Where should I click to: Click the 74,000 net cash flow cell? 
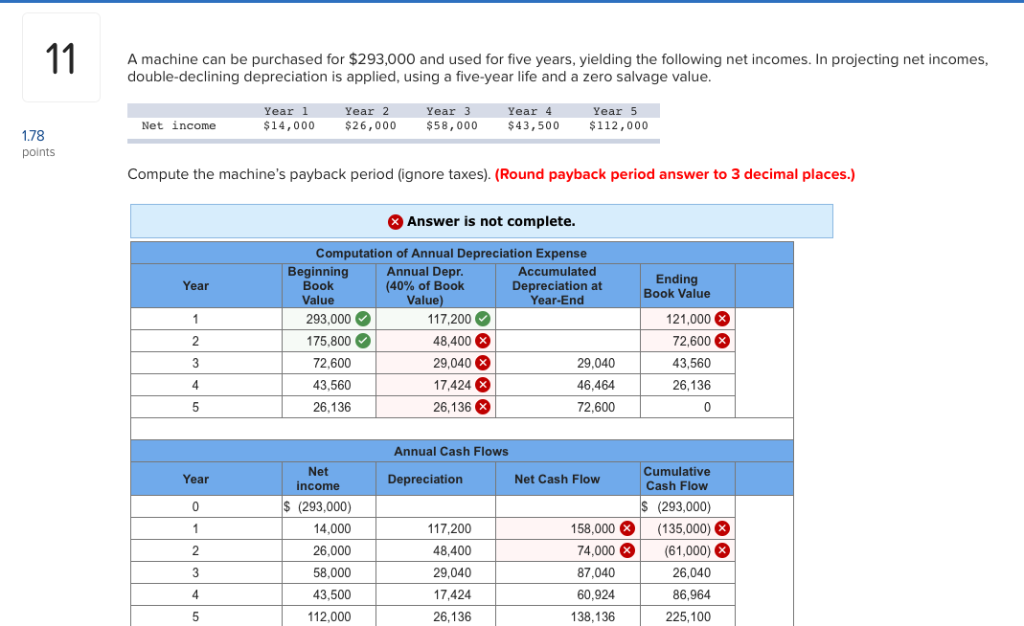pos(568,551)
